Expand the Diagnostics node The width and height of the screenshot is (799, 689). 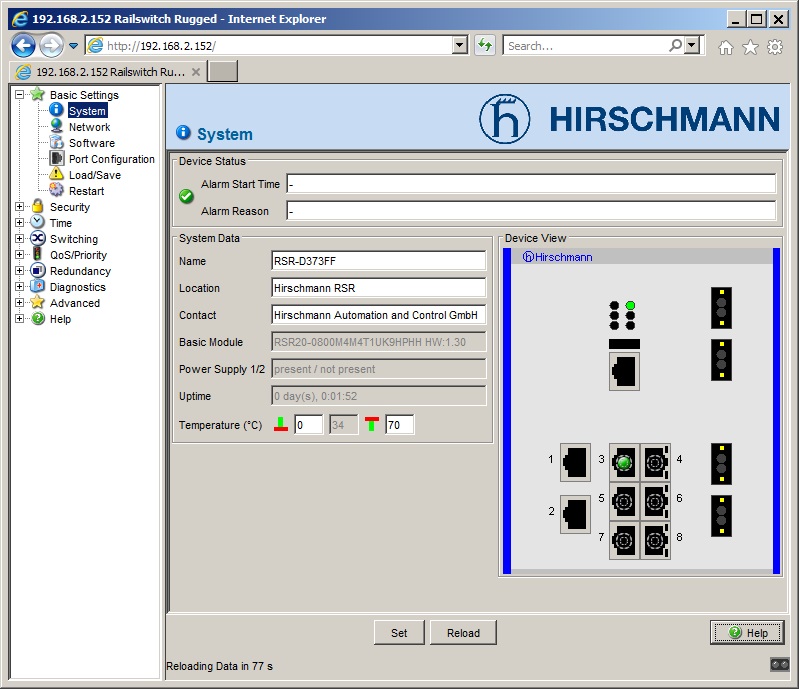point(19,286)
